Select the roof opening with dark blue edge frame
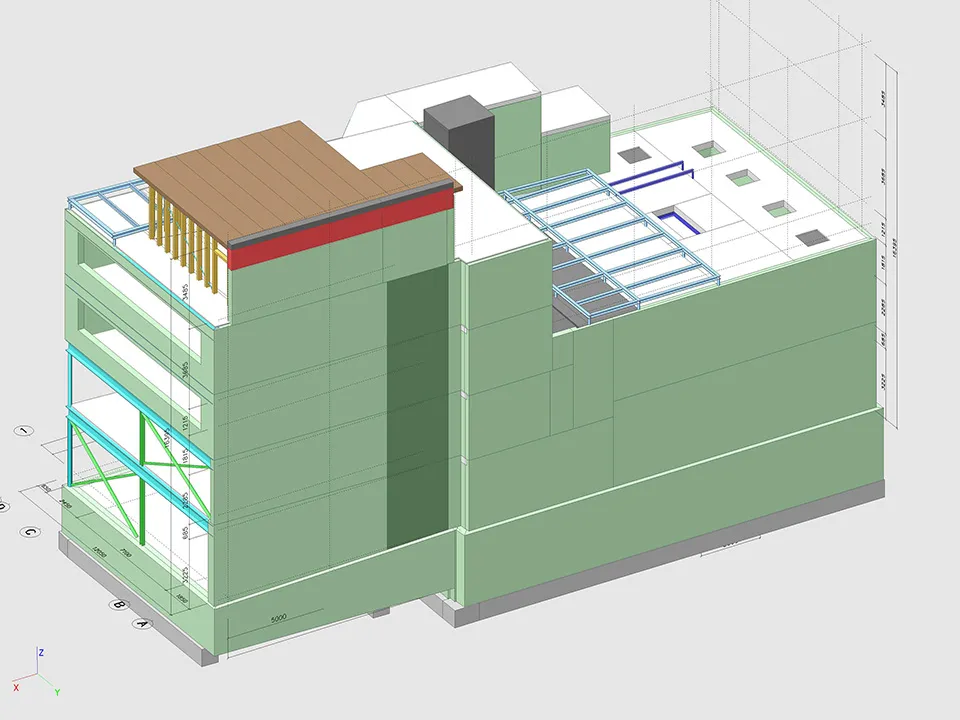This screenshot has width=960, height=720. point(678,220)
